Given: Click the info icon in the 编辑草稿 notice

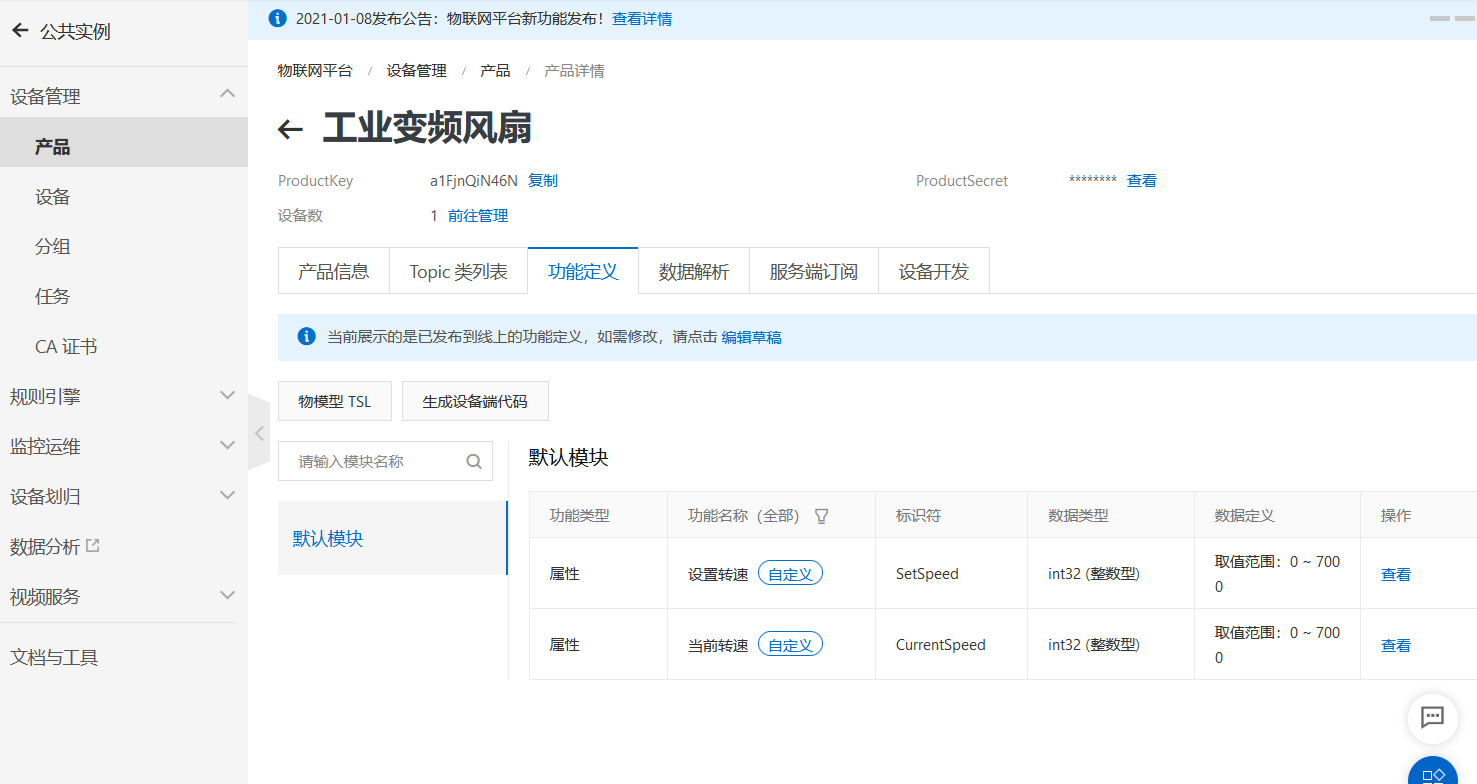Looking at the screenshot, I should pos(307,336).
